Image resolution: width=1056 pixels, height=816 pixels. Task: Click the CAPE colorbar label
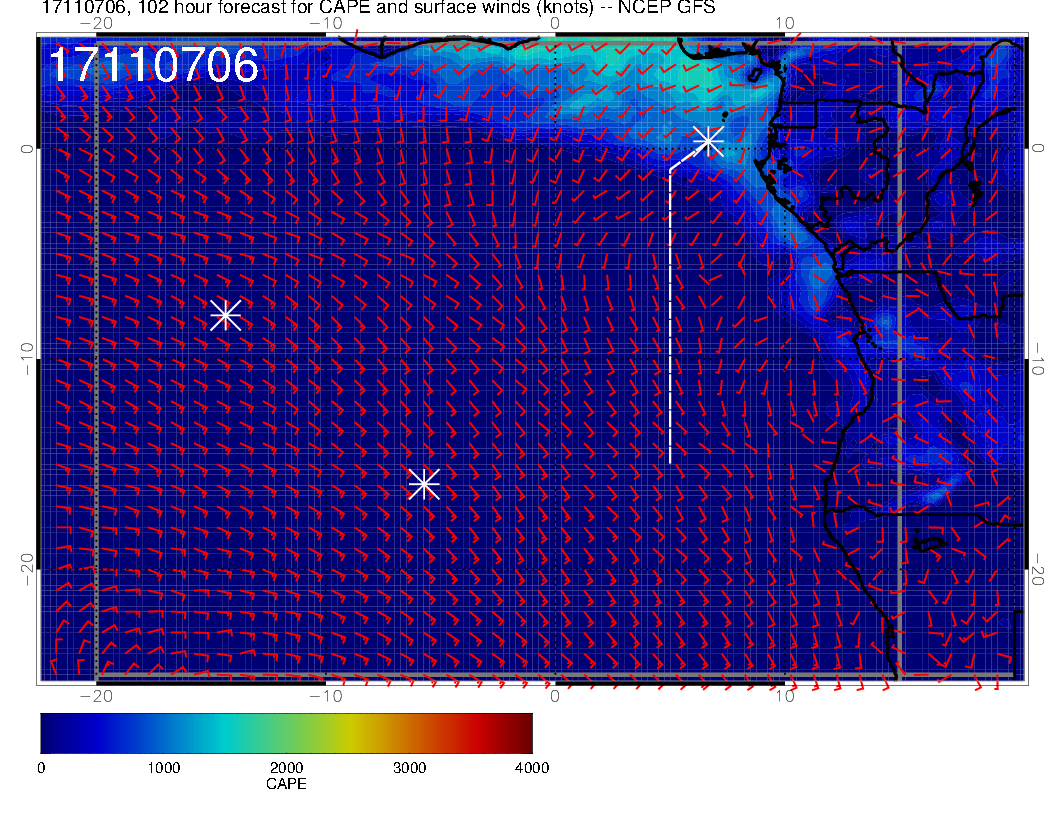[286, 784]
